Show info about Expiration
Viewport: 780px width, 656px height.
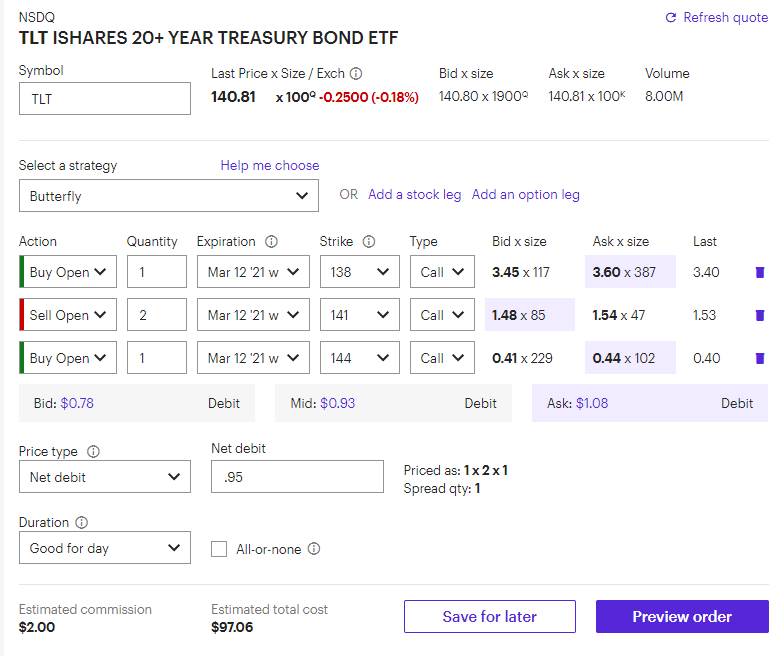pos(271,242)
